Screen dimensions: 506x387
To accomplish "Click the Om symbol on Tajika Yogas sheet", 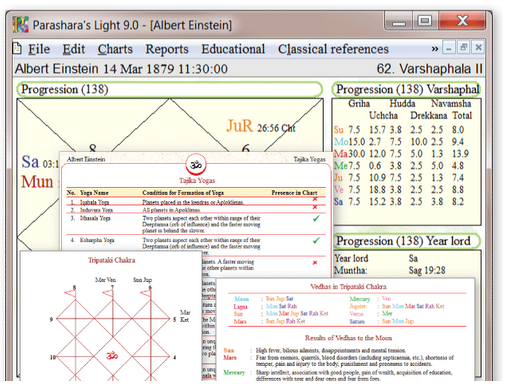I will pos(196,164).
